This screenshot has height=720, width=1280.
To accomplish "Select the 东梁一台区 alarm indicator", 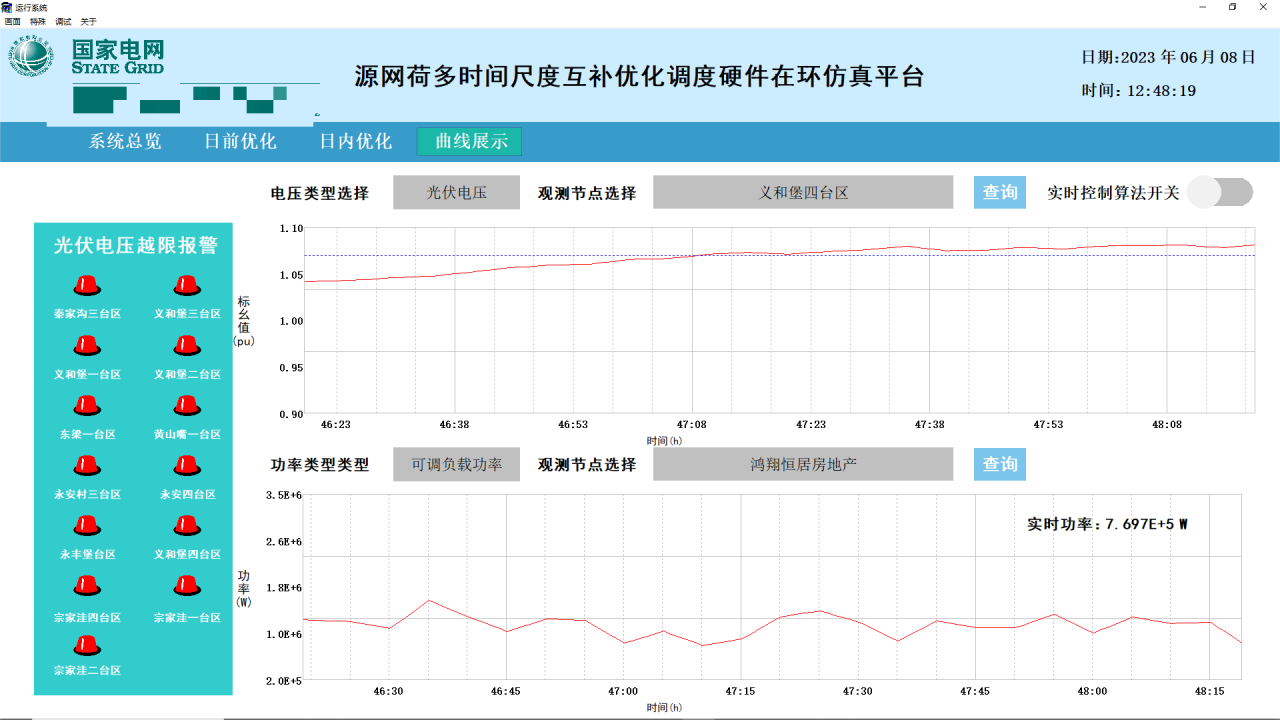I will (x=87, y=406).
